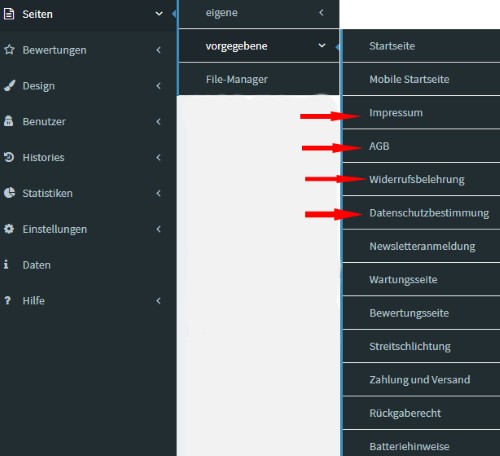Open the Zahlung und Versand page
The width and height of the screenshot is (500, 456).
tap(421, 380)
